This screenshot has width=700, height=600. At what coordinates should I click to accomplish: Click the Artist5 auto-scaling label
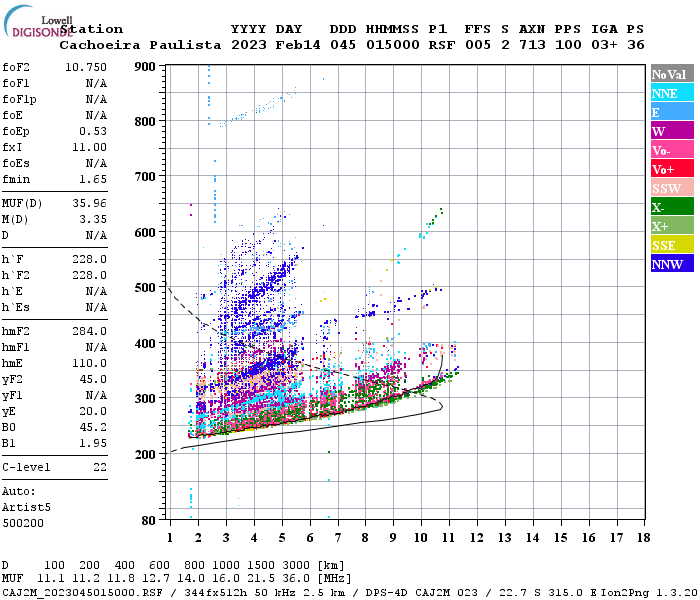26,508
